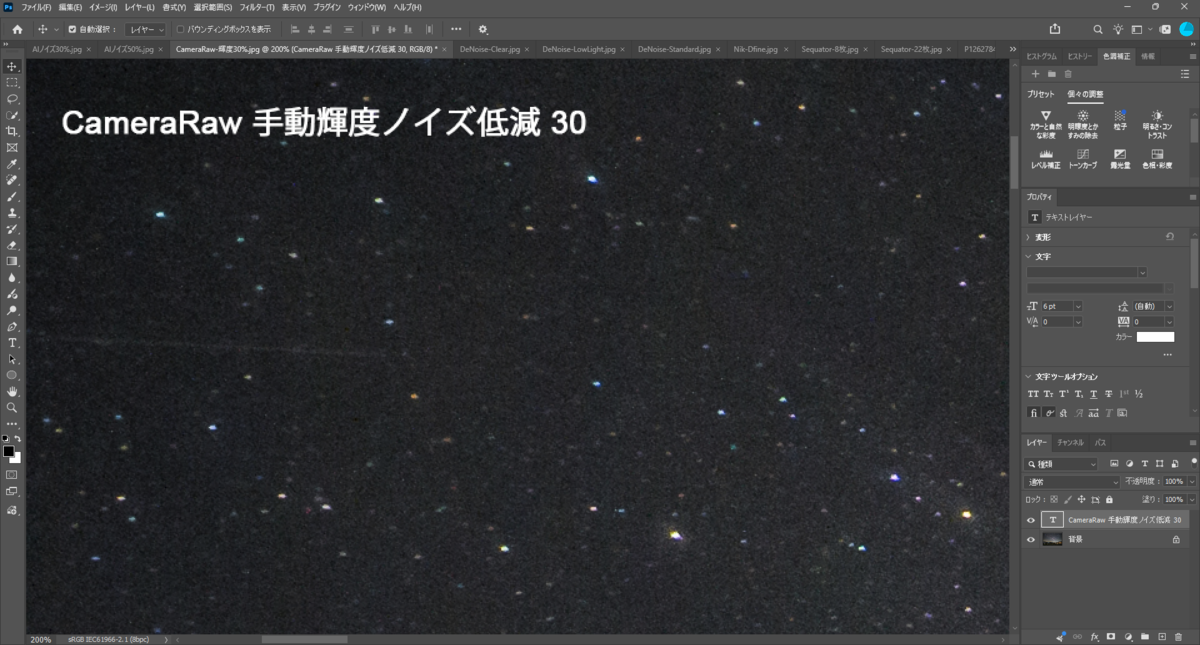Select the Eyedropper tool
The height and width of the screenshot is (645, 1200).
click(12, 164)
